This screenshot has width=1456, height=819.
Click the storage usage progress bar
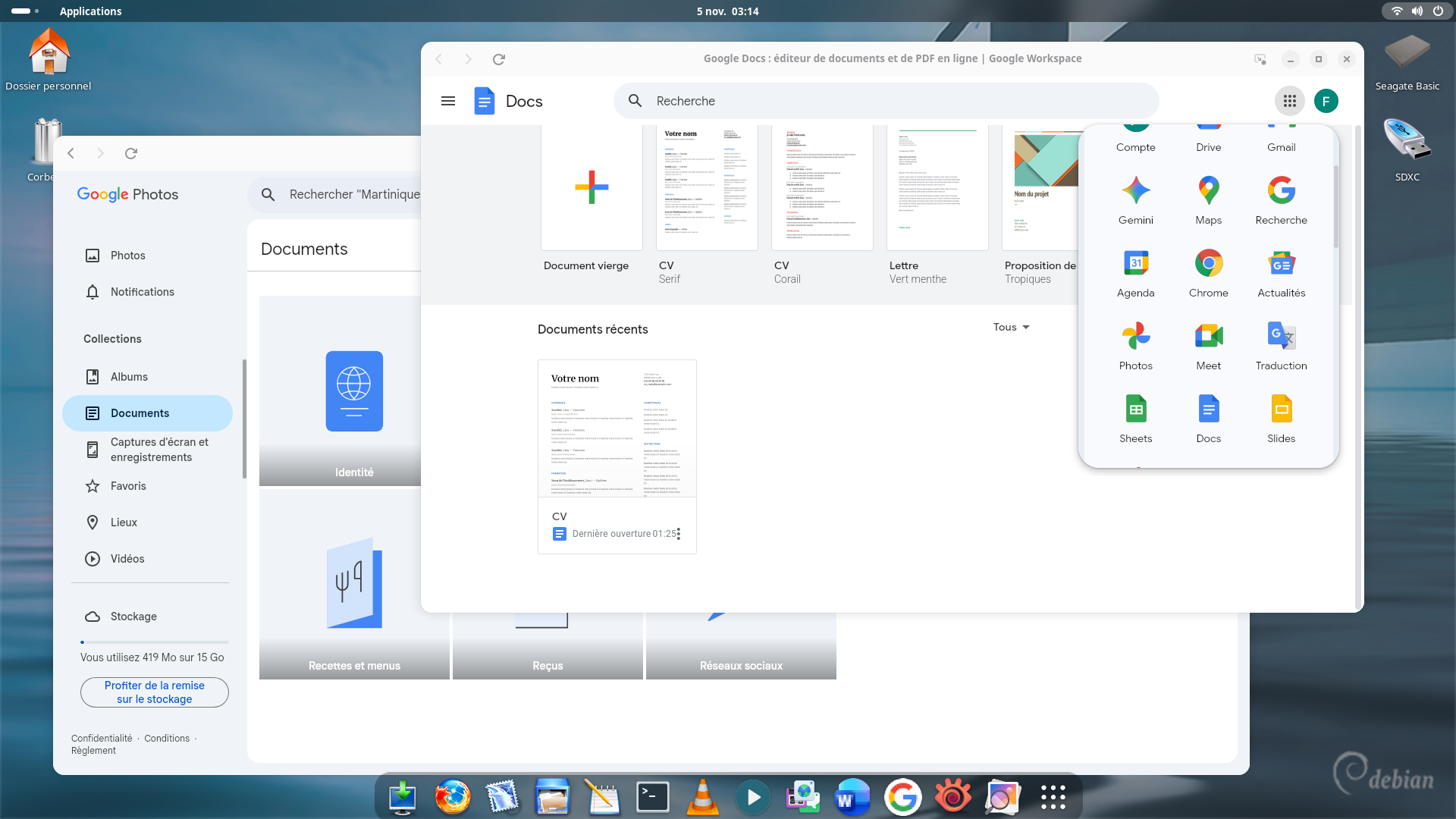(155, 642)
